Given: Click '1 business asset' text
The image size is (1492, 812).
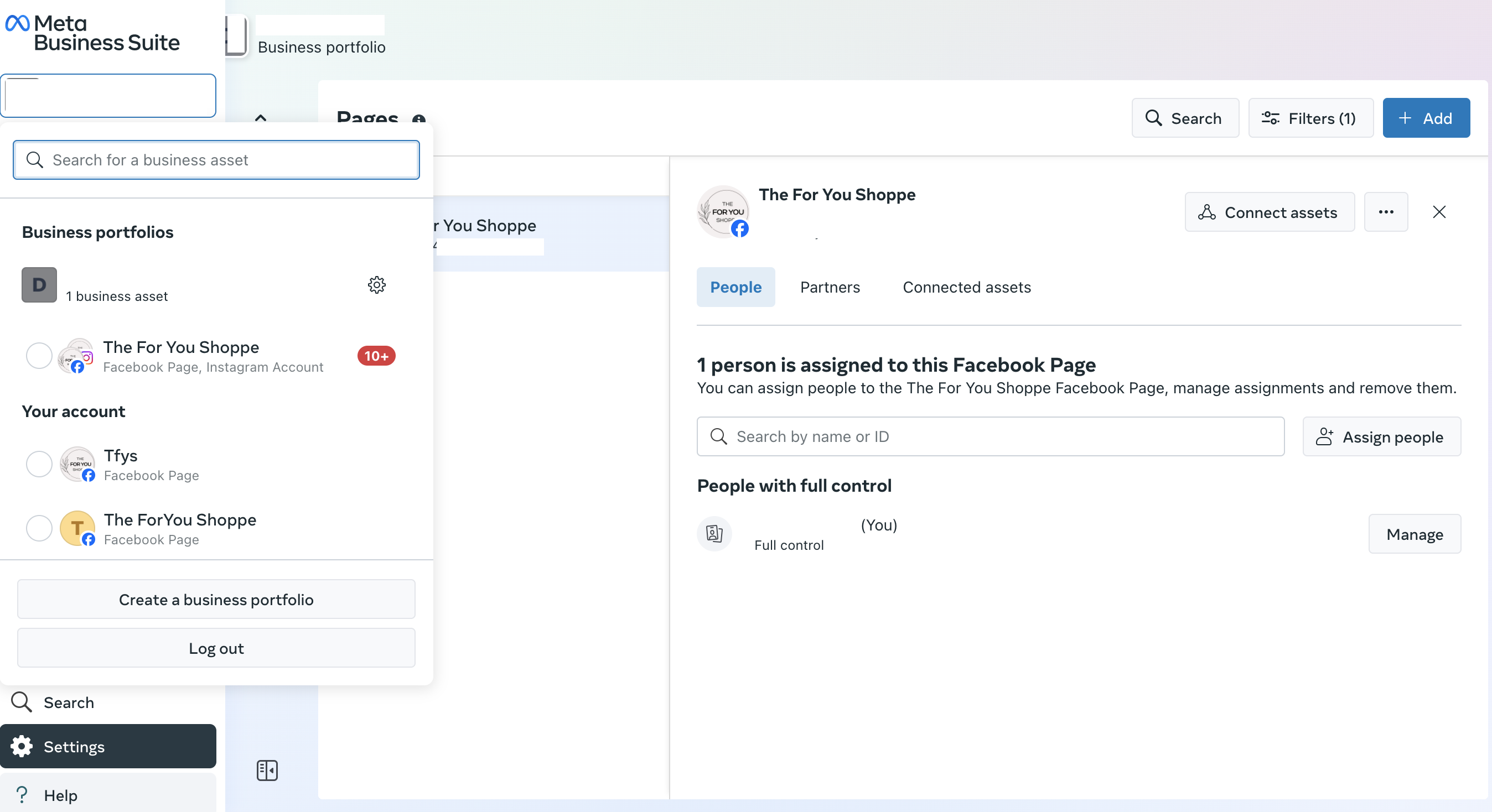Looking at the screenshot, I should click(116, 296).
